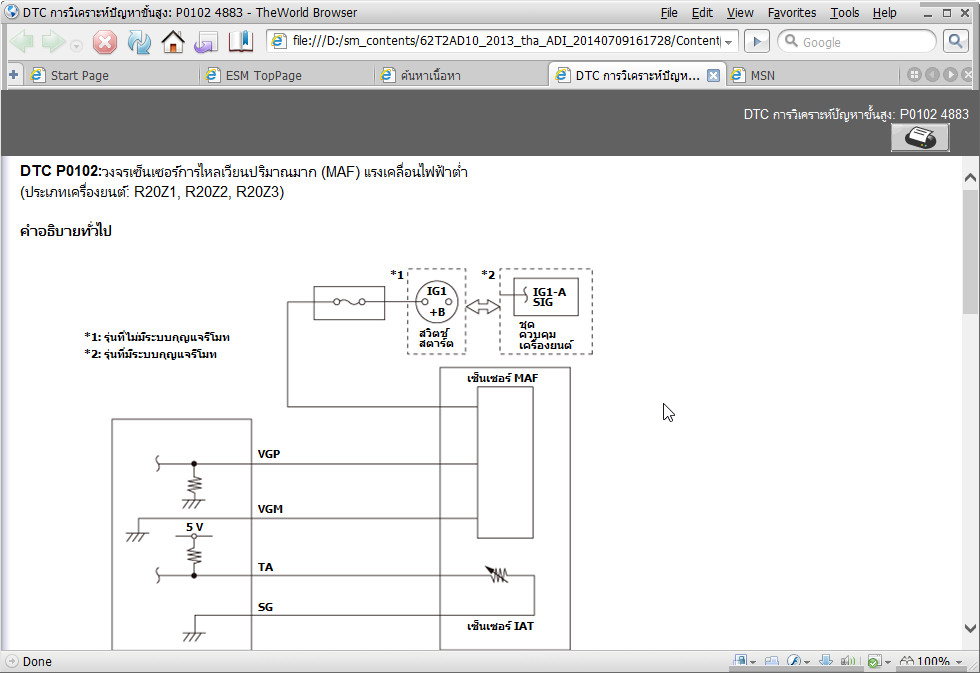Click the printer icon to print
980x673 pixels.
pyautogui.click(x=920, y=137)
